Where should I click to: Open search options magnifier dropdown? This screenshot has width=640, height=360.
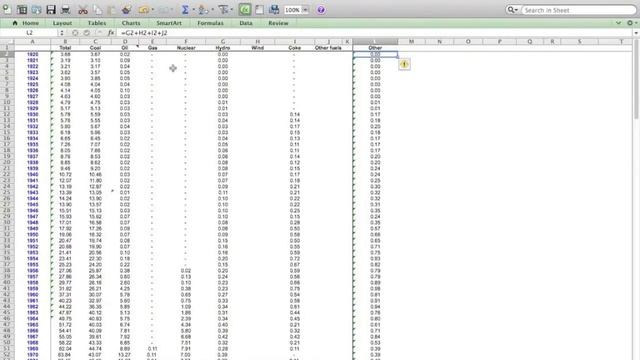[x=512, y=10]
